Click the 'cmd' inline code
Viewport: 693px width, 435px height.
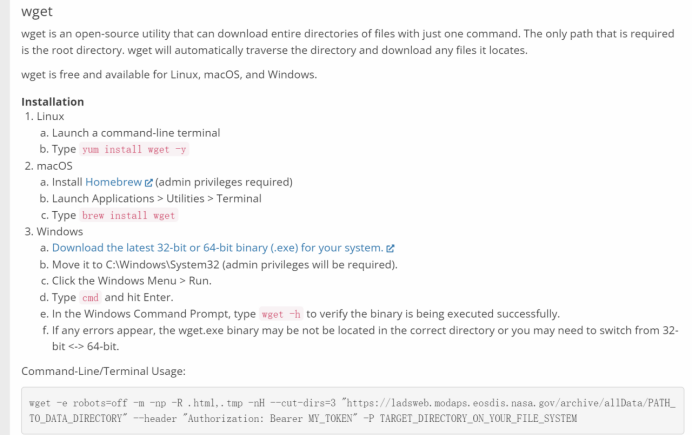pyautogui.click(x=91, y=298)
